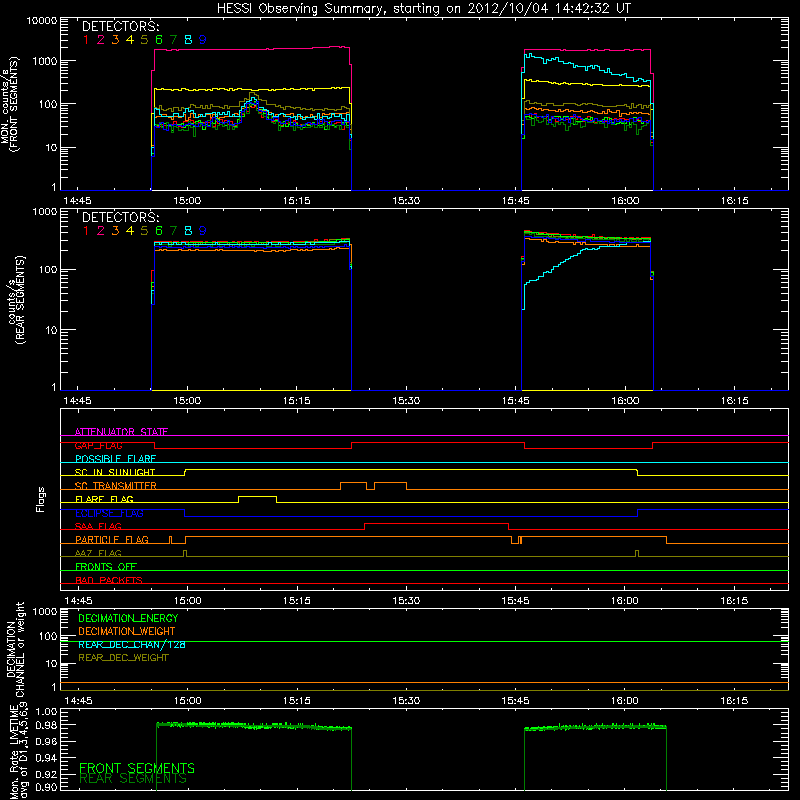
Task: Select orange detector number 3 in rear segments legend
Action: [115, 231]
